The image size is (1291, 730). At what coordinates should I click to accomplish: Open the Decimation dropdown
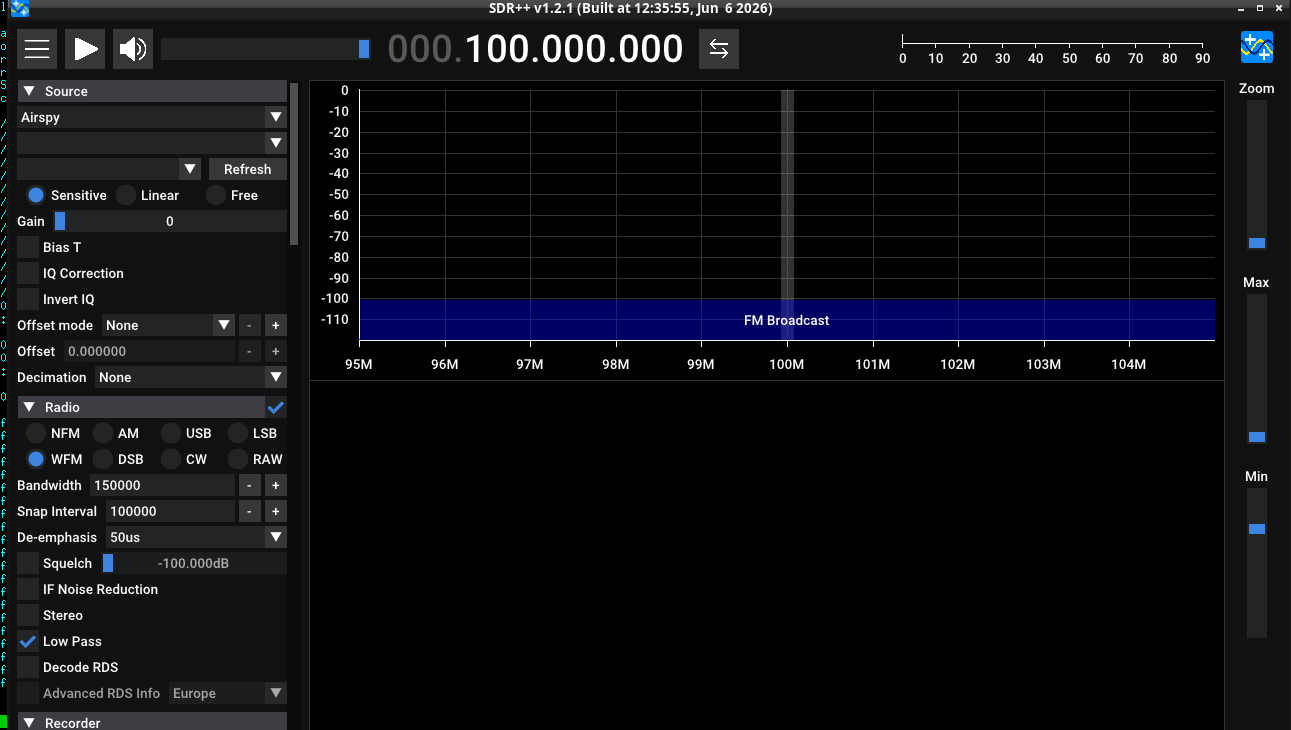point(191,377)
